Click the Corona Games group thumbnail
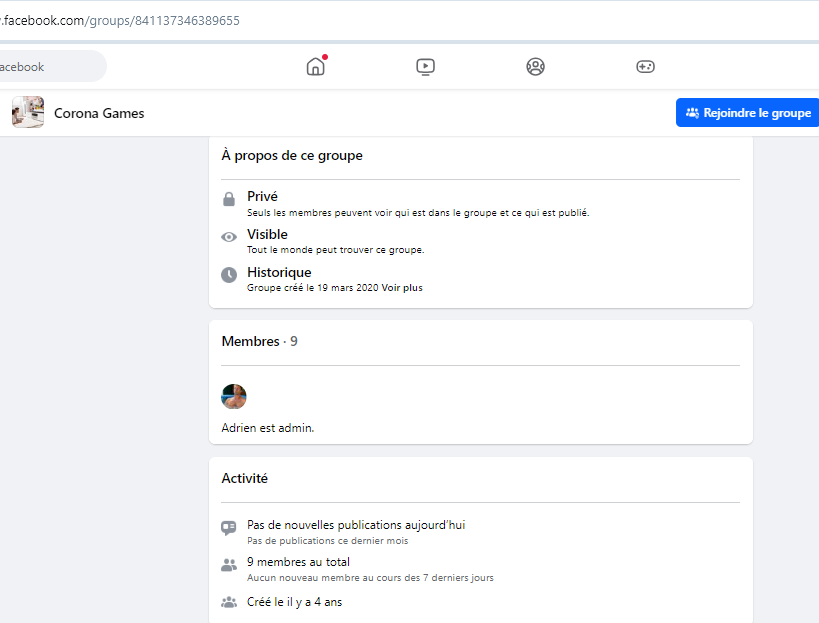Image resolution: width=819 pixels, height=623 pixels. (28, 113)
